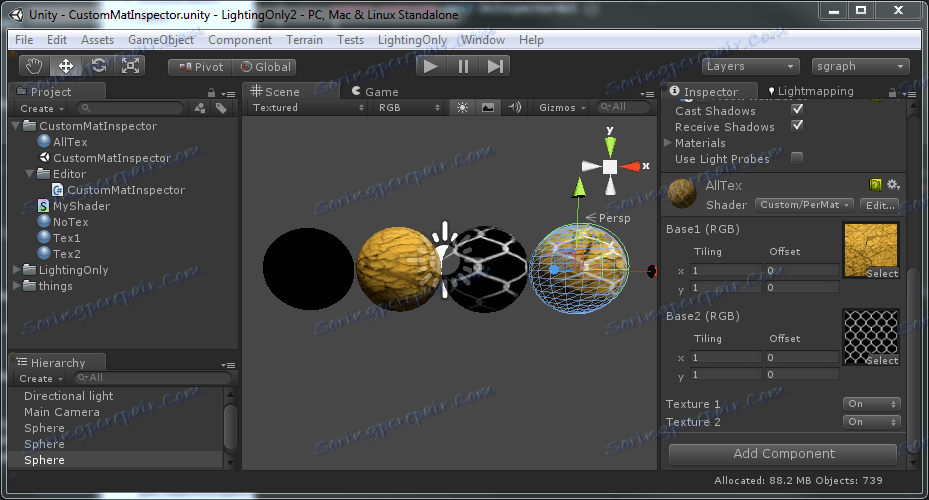This screenshot has width=929, height=500.
Task: Toggle scene lighting sun icon
Action: [x=462, y=107]
